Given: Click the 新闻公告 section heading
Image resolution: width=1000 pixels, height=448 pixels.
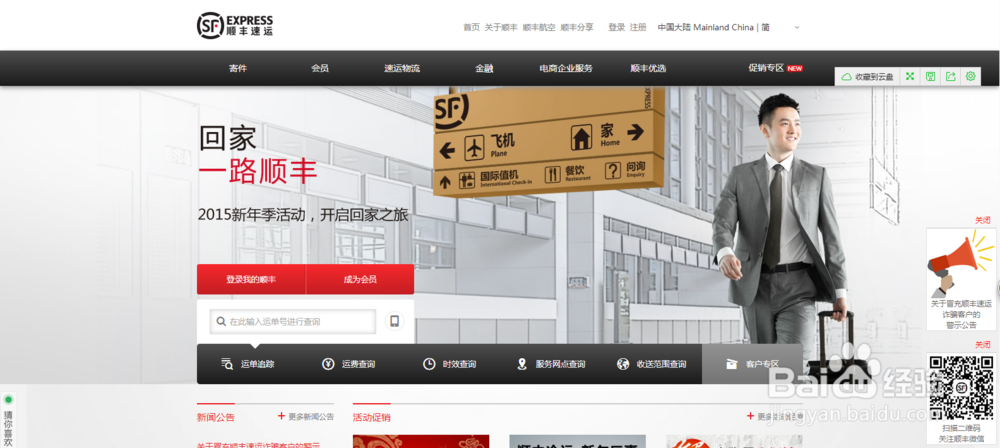Looking at the screenshot, I should [216, 417].
